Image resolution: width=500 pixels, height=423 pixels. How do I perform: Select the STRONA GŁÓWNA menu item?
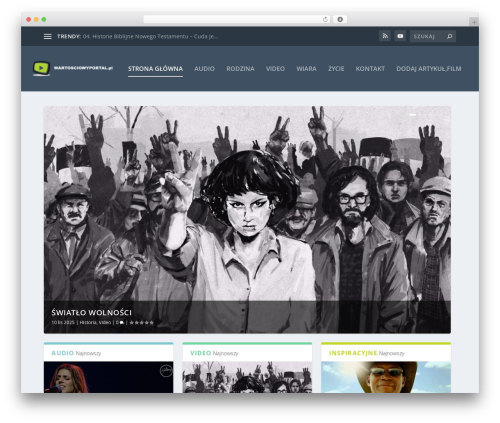pos(155,69)
